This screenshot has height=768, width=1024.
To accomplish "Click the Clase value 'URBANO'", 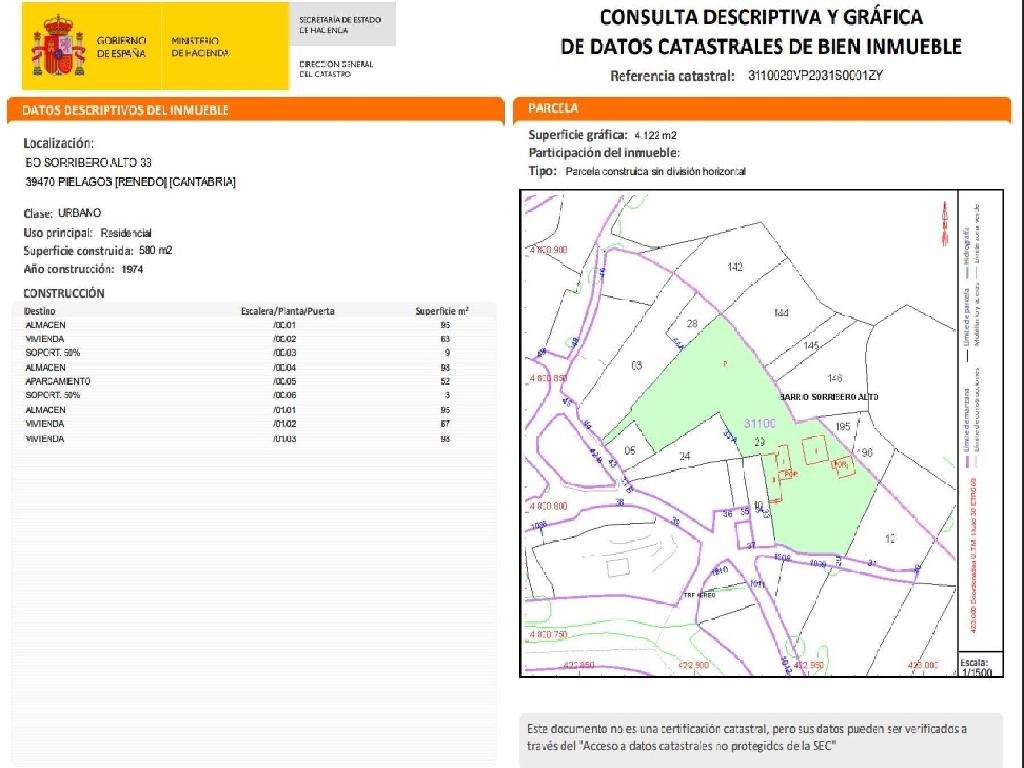I will point(80,213).
